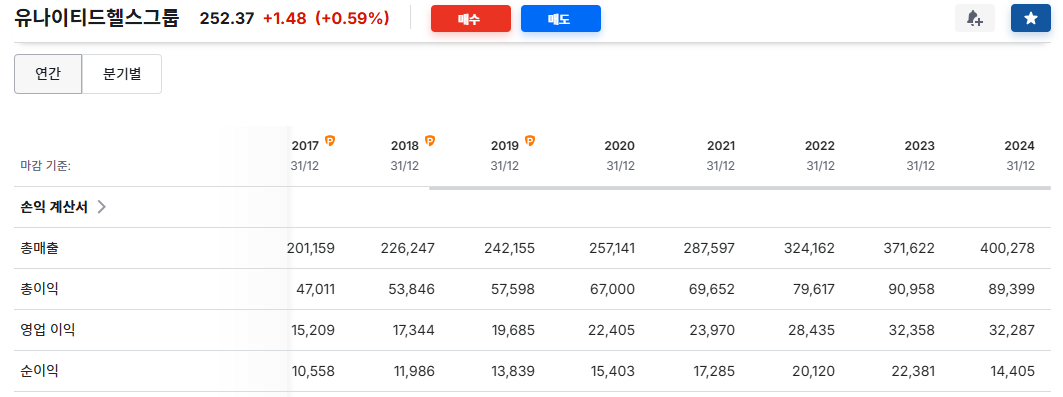This screenshot has height=397, width=1063.
Task: Add stock to watchlist with star icon
Action: pos(1030,18)
